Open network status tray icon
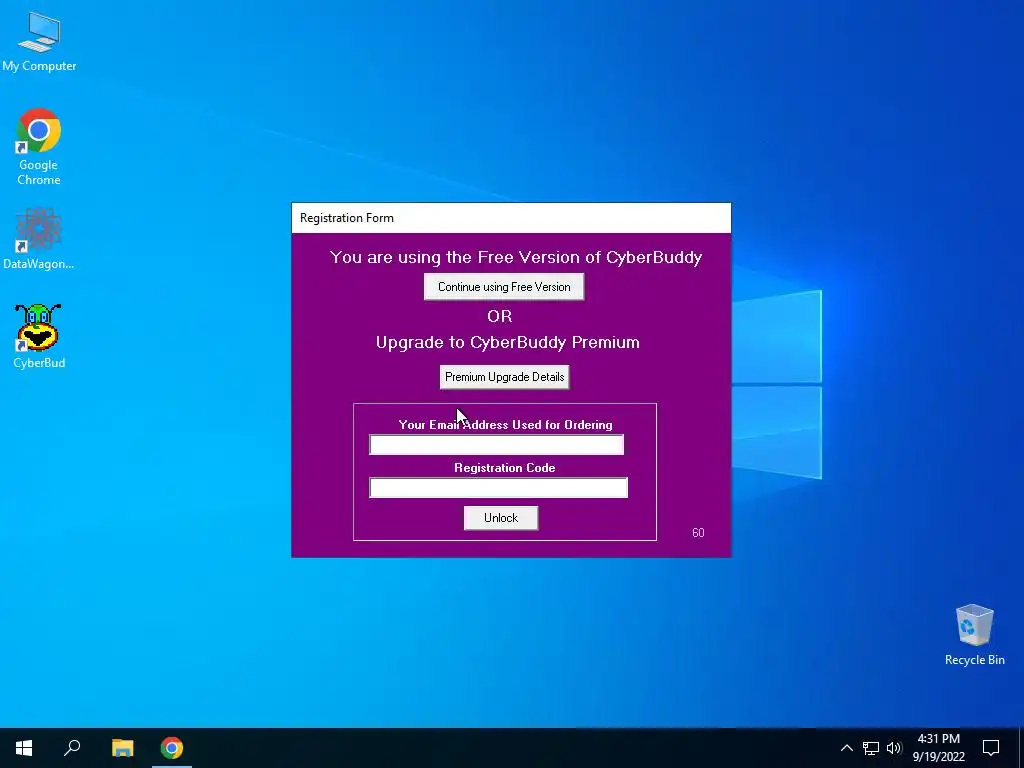The height and width of the screenshot is (768, 1024). tap(871, 748)
